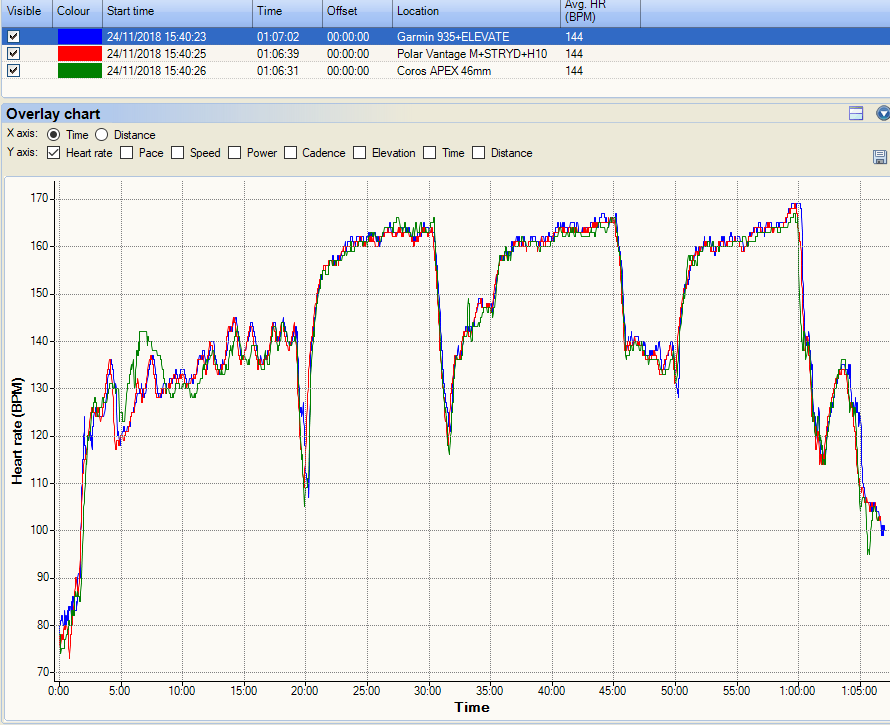
Task: Select Time radio for X axis
Action: pos(53,135)
